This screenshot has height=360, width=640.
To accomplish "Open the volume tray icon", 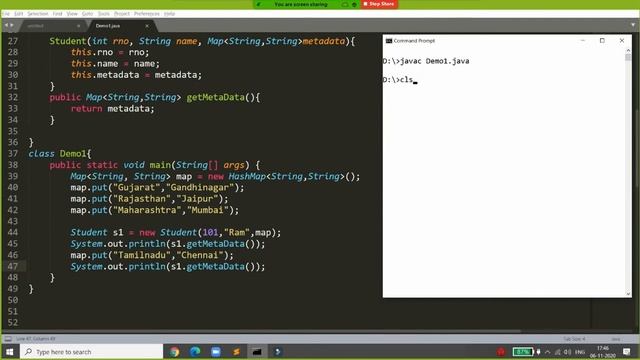I will 568,352.
